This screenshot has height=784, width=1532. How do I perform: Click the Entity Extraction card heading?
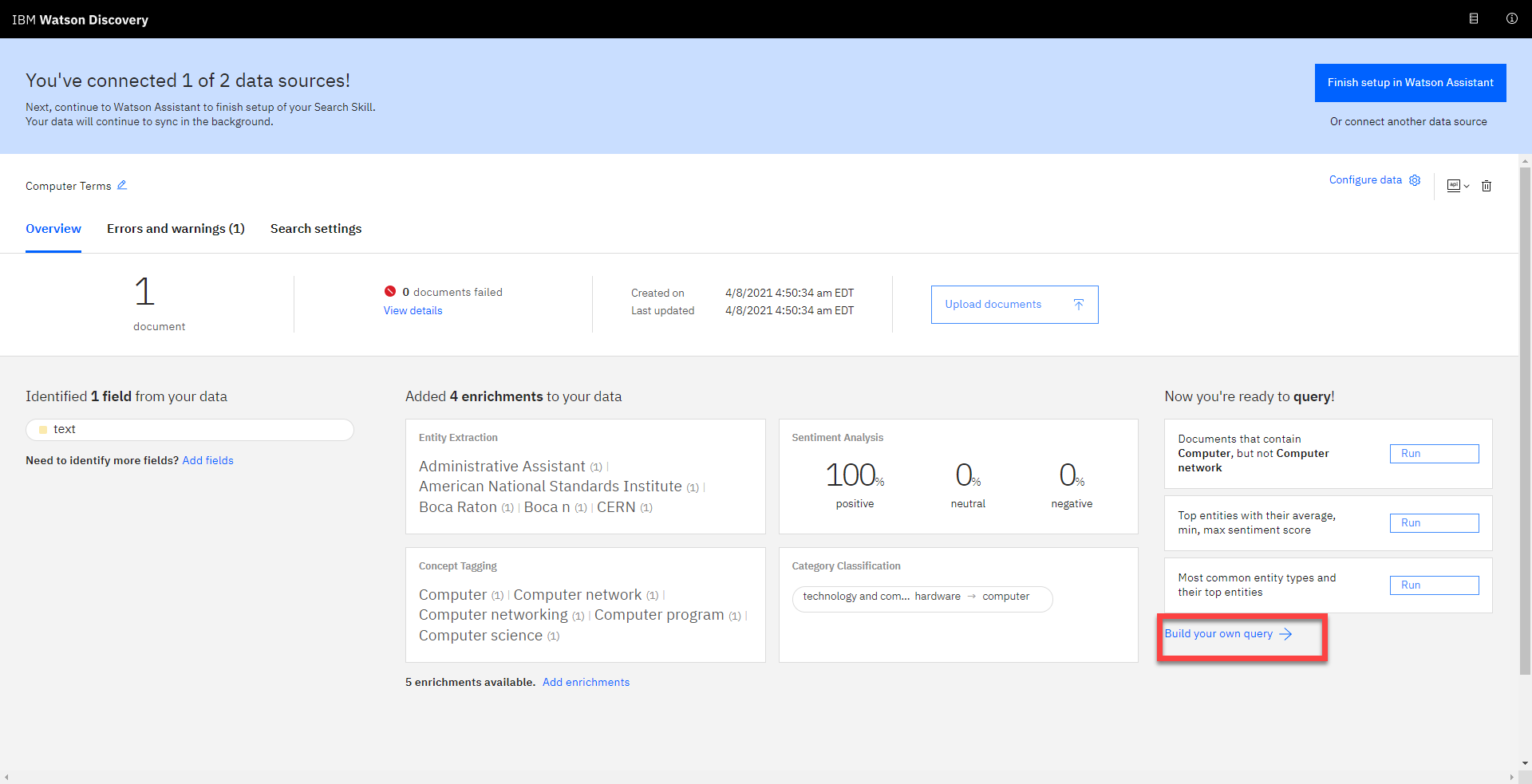pyautogui.click(x=458, y=438)
